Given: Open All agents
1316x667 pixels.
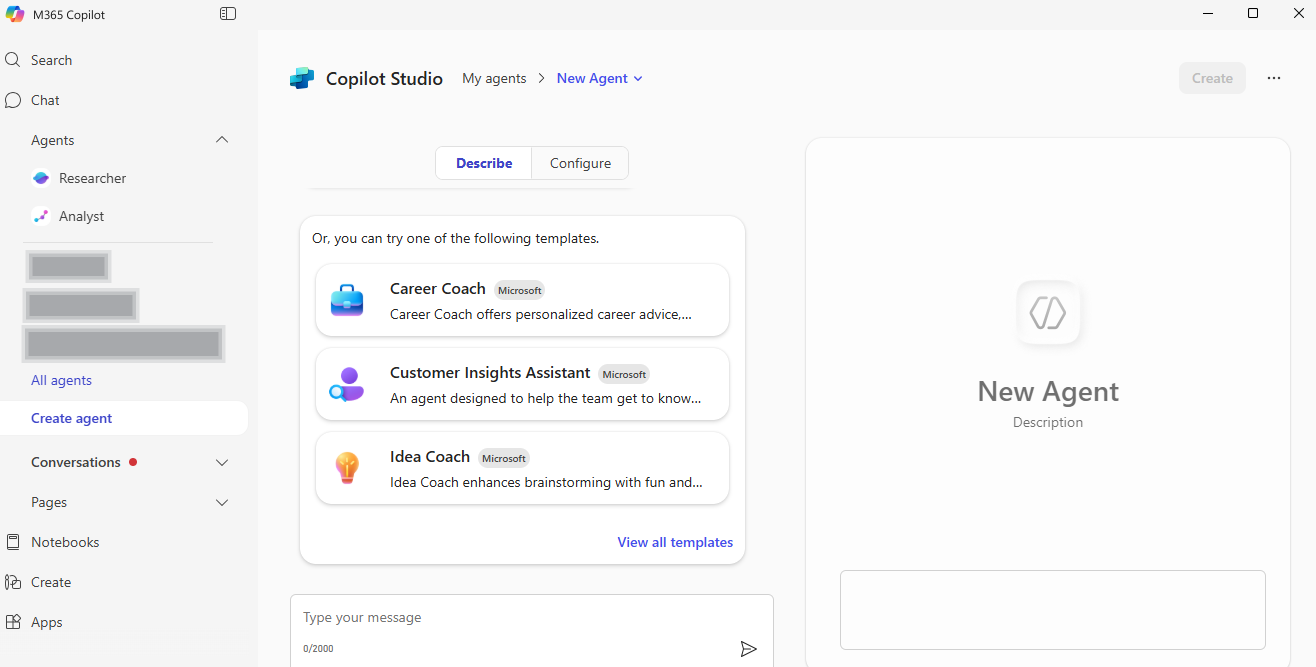Looking at the screenshot, I should point(61,380).
